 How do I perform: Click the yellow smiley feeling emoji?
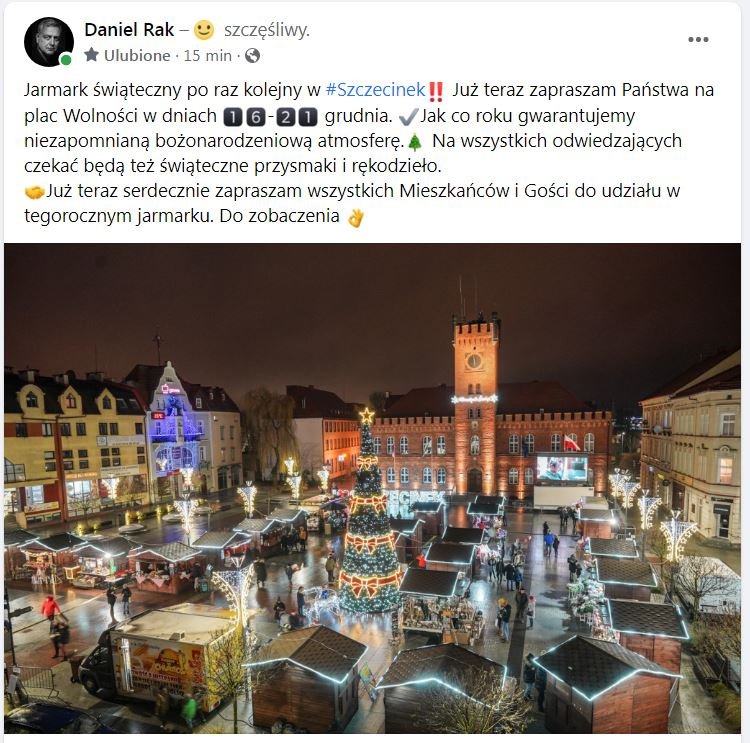tap(204, 30)
